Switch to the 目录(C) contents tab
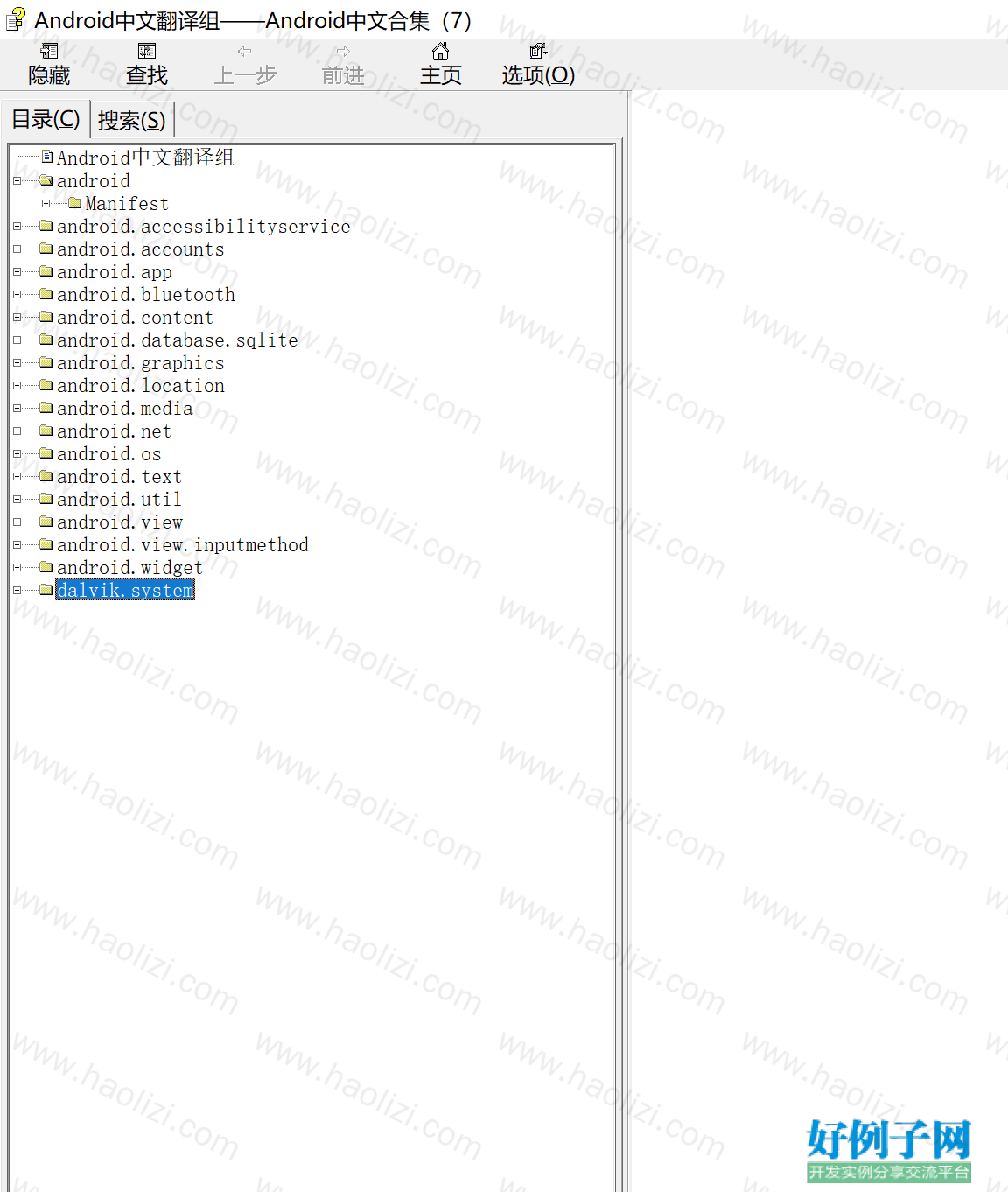Screen dimensions: 1008x1192 (x=45, y=119)
